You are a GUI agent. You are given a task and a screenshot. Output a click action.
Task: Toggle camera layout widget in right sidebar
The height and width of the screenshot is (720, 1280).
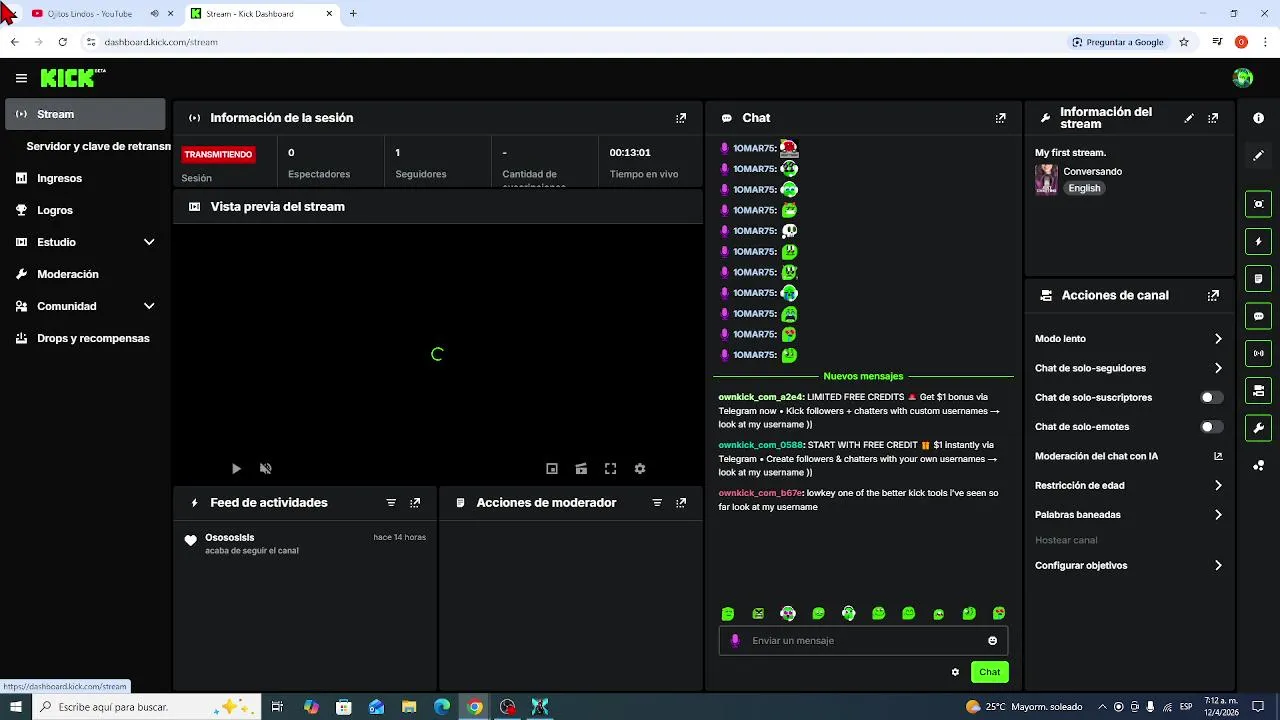click(x=1258, y=390)
